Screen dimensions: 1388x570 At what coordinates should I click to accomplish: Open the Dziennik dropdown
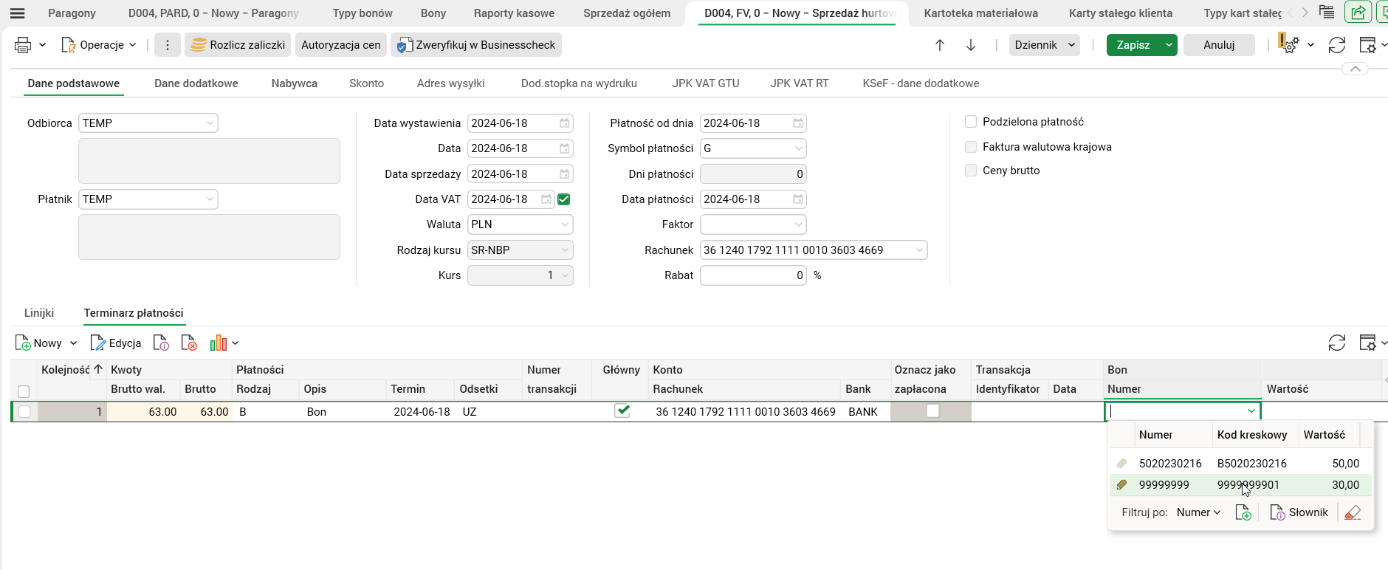1044,45
